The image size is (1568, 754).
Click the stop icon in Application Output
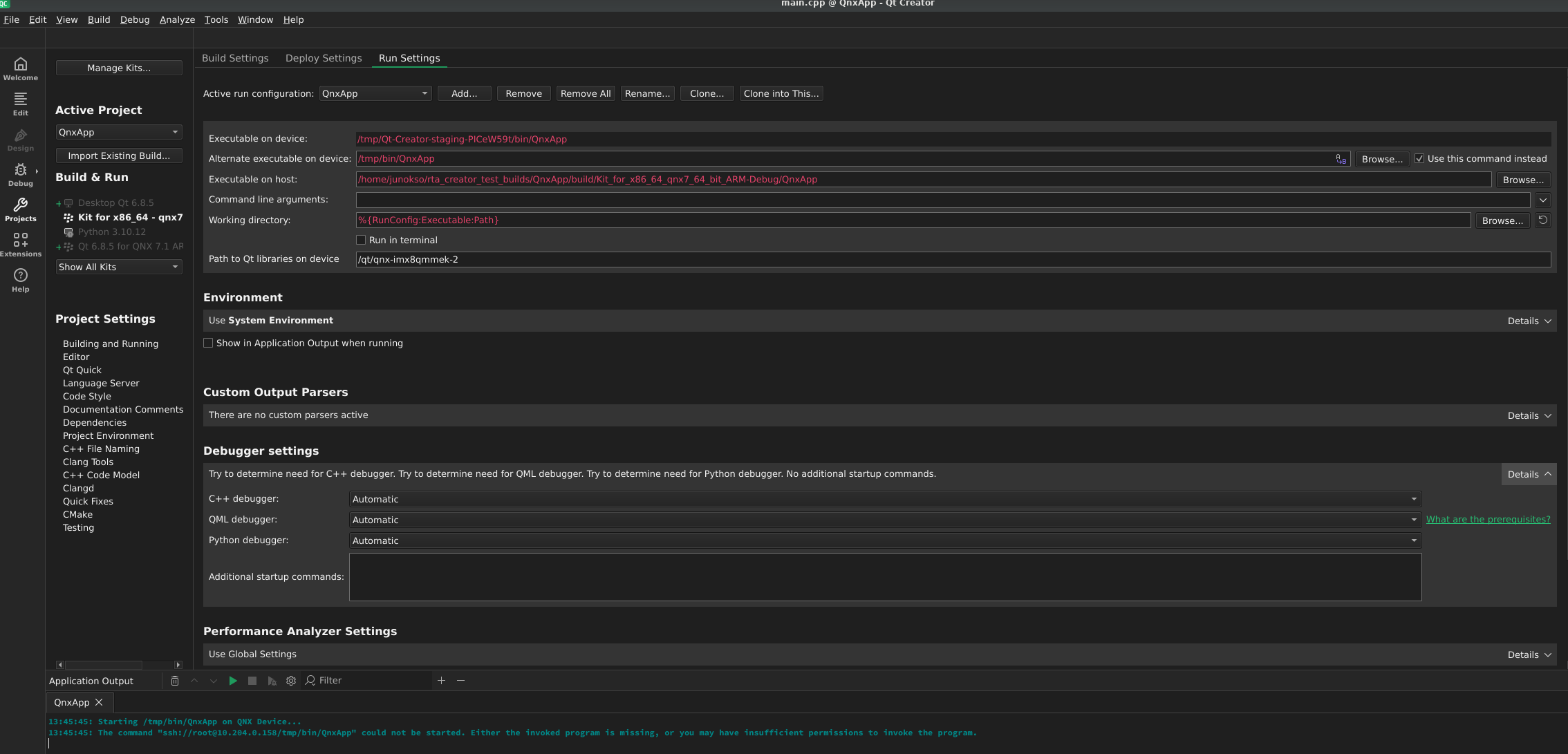252,681
